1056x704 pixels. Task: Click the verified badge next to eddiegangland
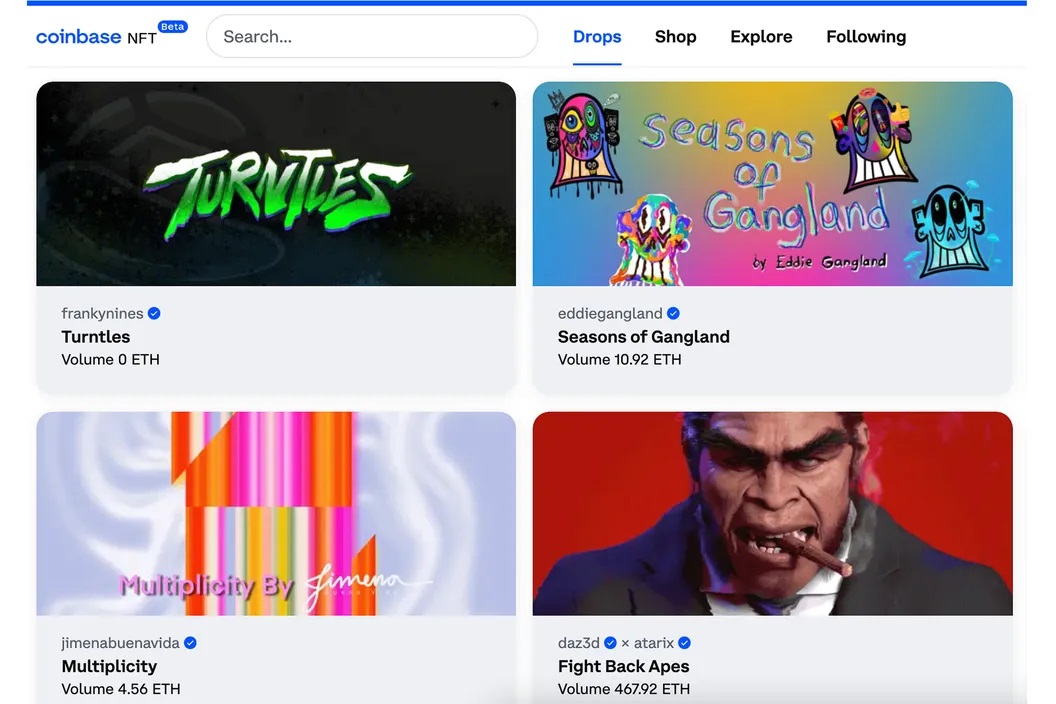[673, 313]
